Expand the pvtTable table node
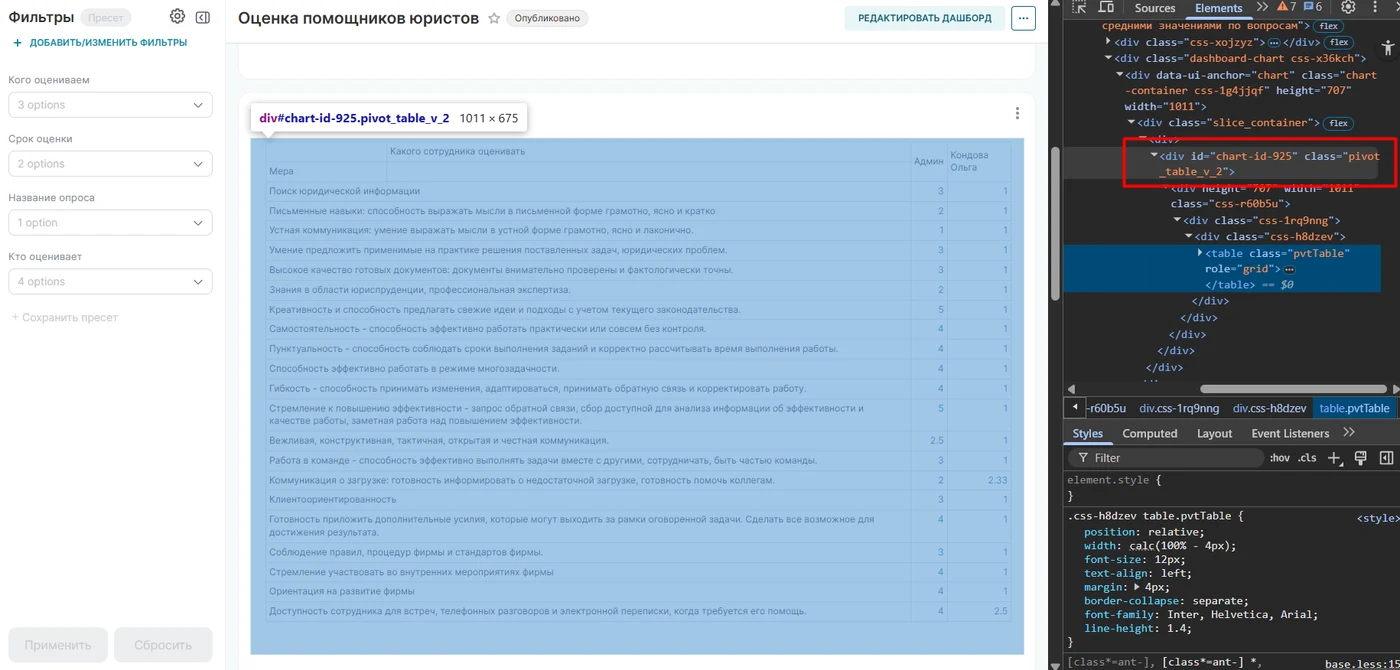 1200,253
